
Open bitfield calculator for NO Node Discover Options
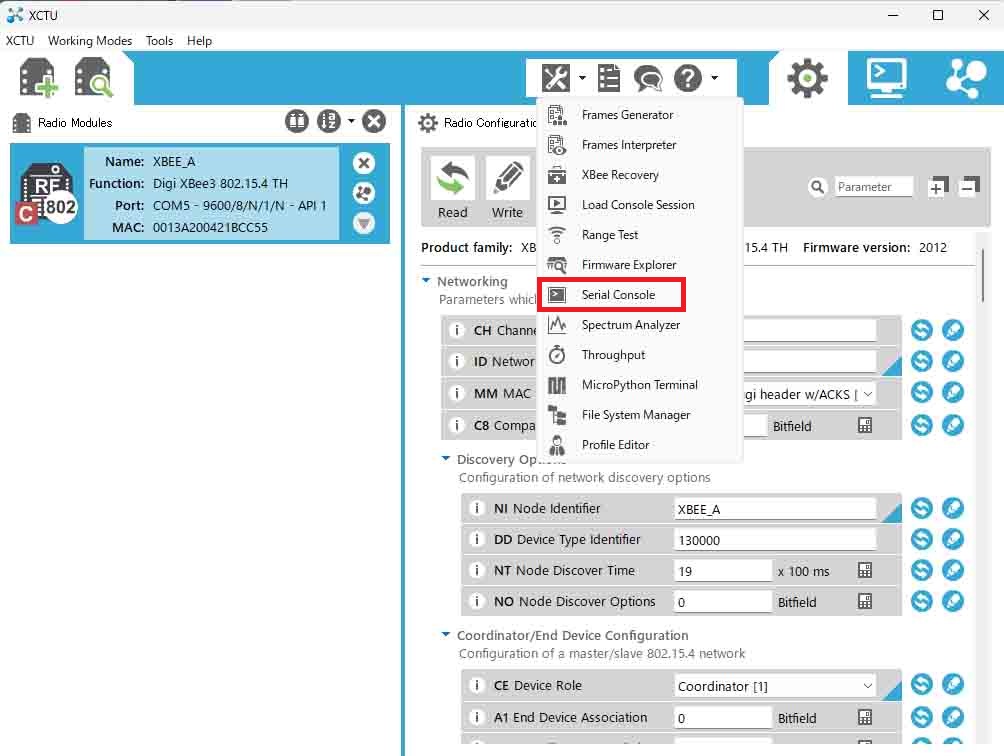864,601
